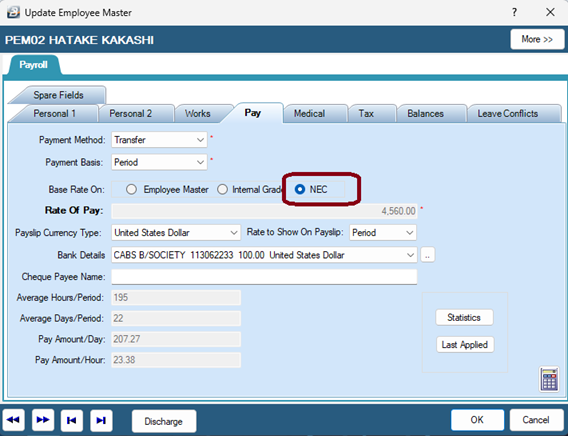Screen dimensions: 568x436
Task: Select Employee Master base rate option
Action: pos(131,189)
